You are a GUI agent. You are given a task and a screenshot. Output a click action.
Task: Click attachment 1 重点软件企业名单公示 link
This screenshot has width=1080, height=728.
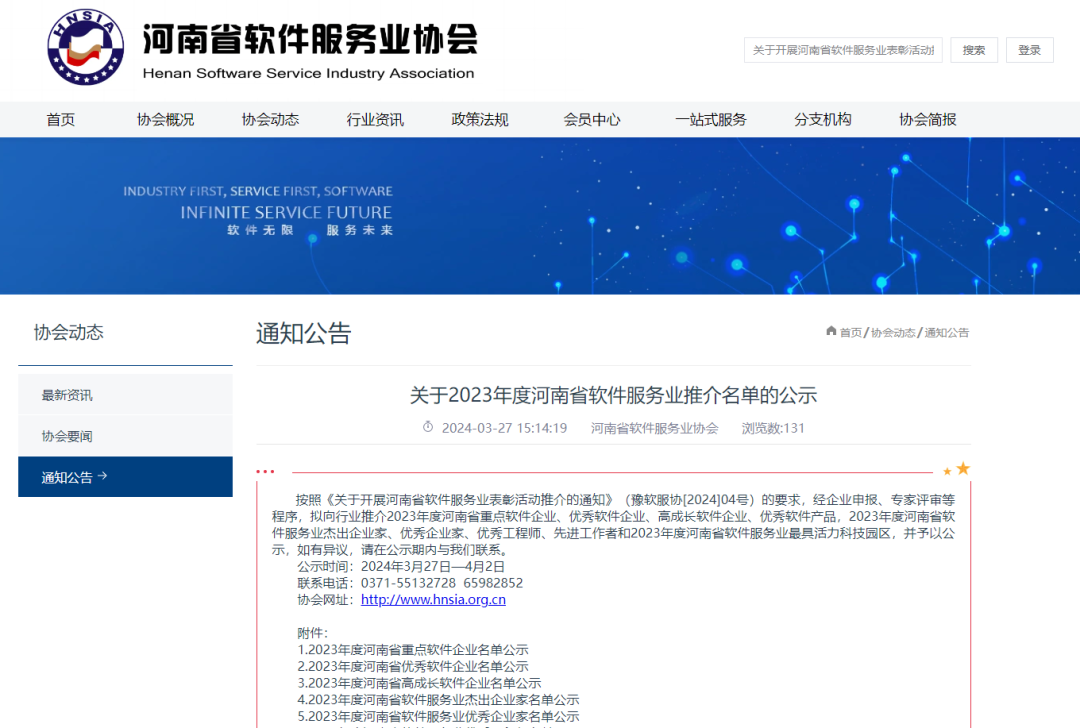click(x=414, y=650)
